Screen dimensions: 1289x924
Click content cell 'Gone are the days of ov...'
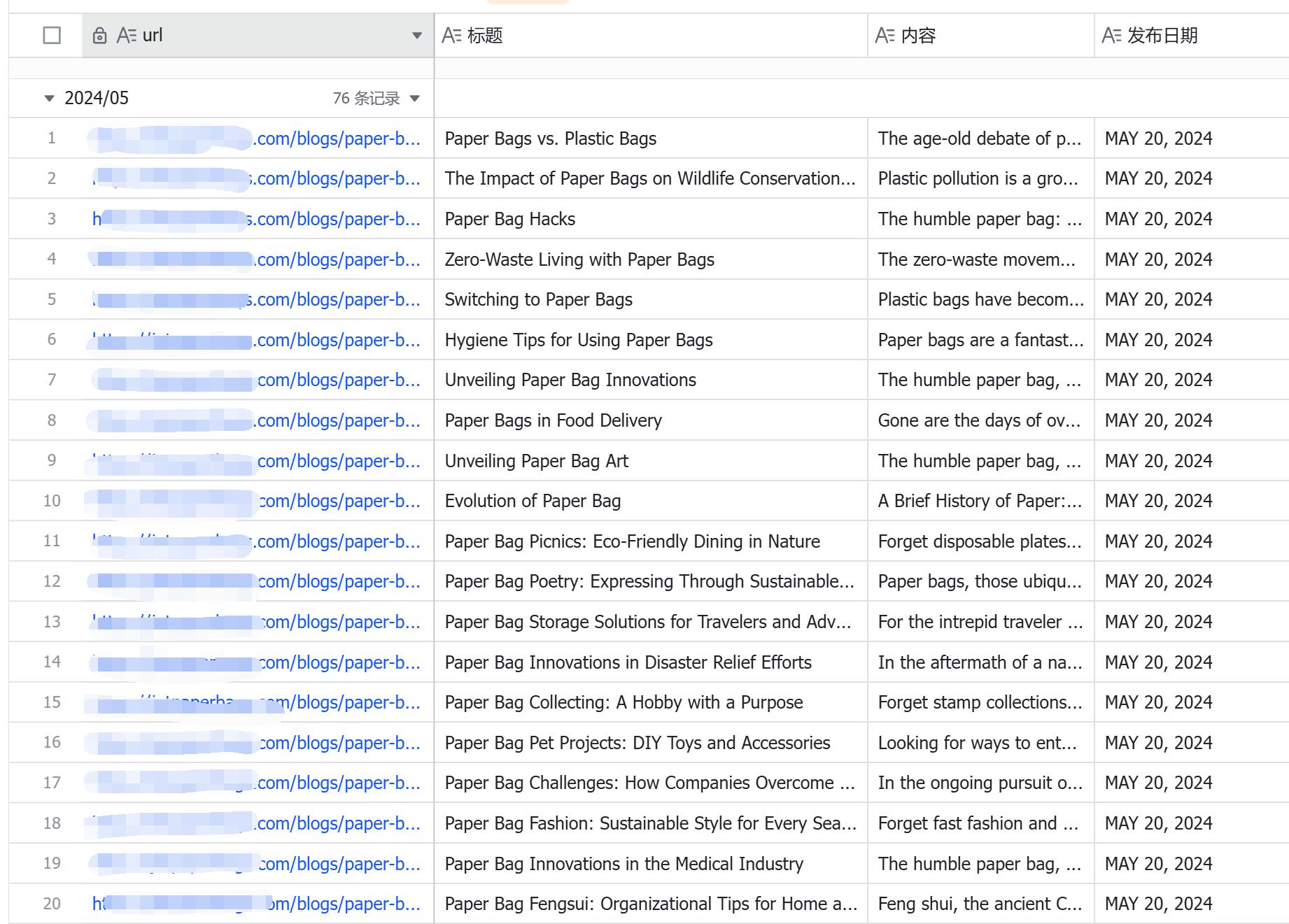tap(980, 421)
